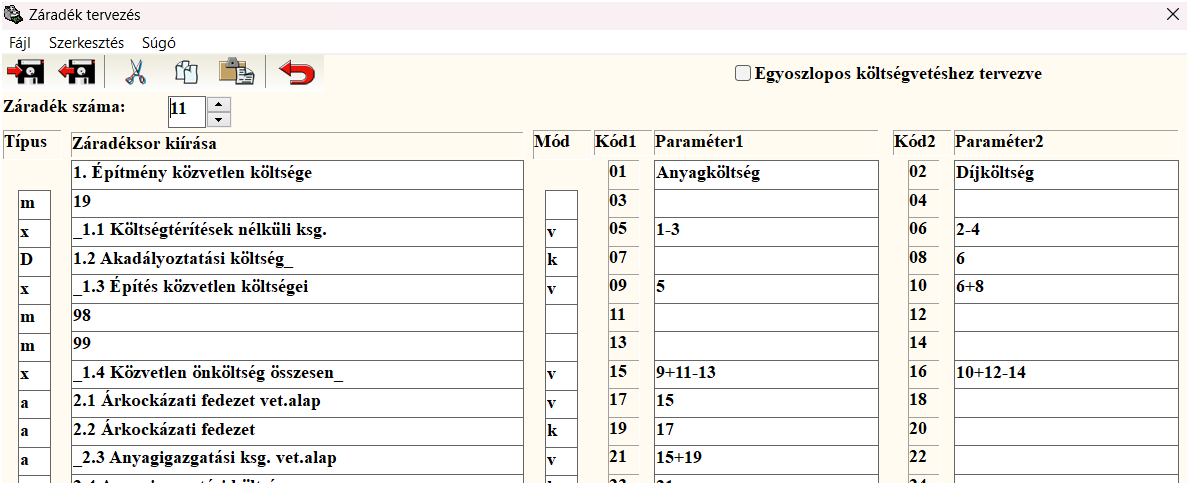The width and height of the screenshot is (1189, 485).
Task: Click the 1.2 Akadályoztatási költség row text
Action: pos(297,260)
